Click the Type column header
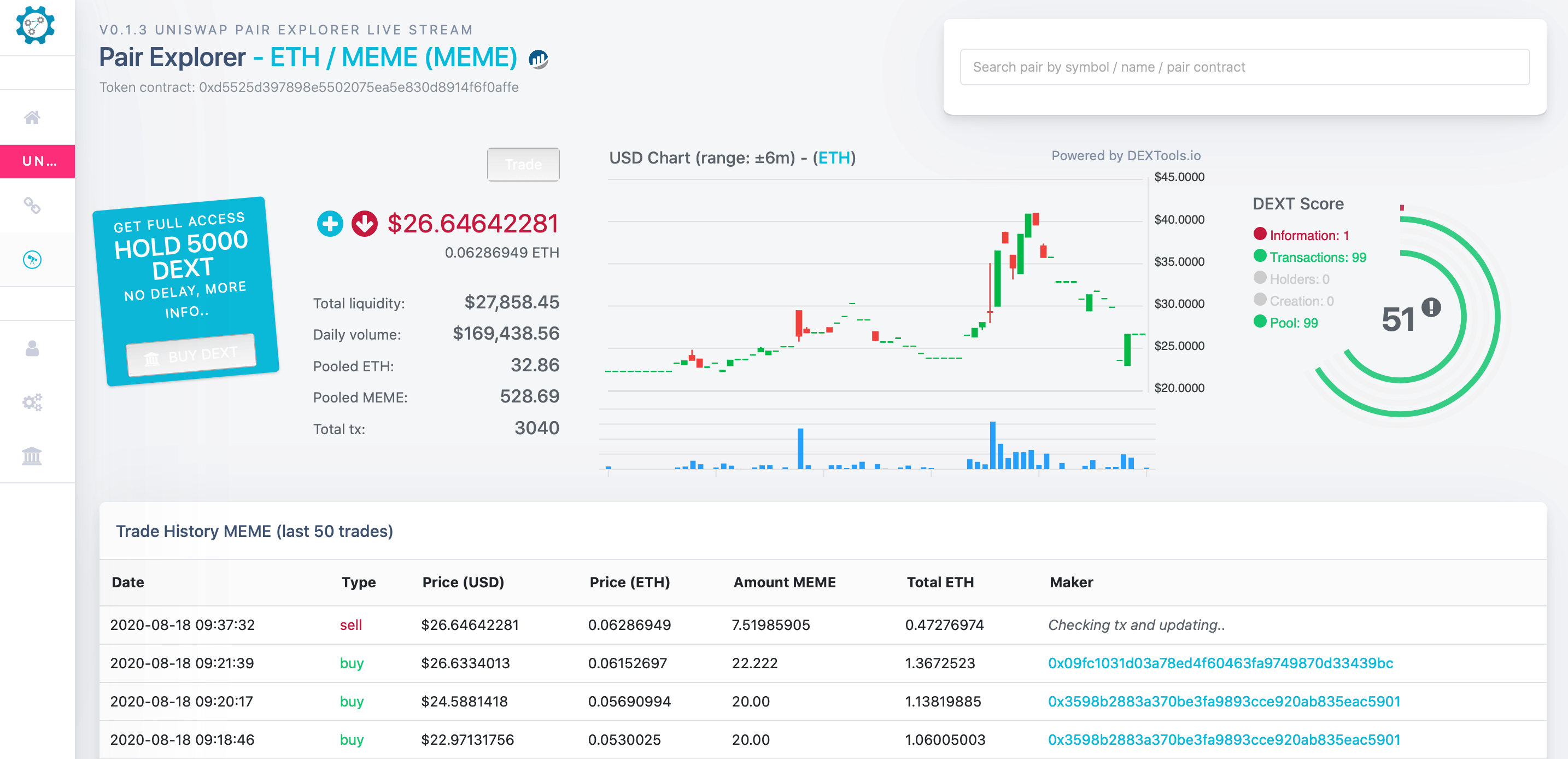This screenshot has width=1568, height=759. pyautogui.click(x=359, y=582)
